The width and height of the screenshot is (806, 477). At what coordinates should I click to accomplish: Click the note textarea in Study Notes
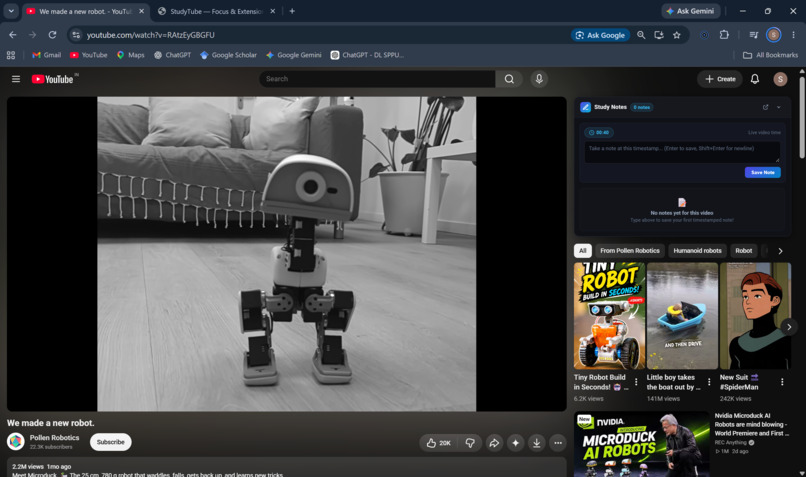pyautogui.click(x=682, y=152)
